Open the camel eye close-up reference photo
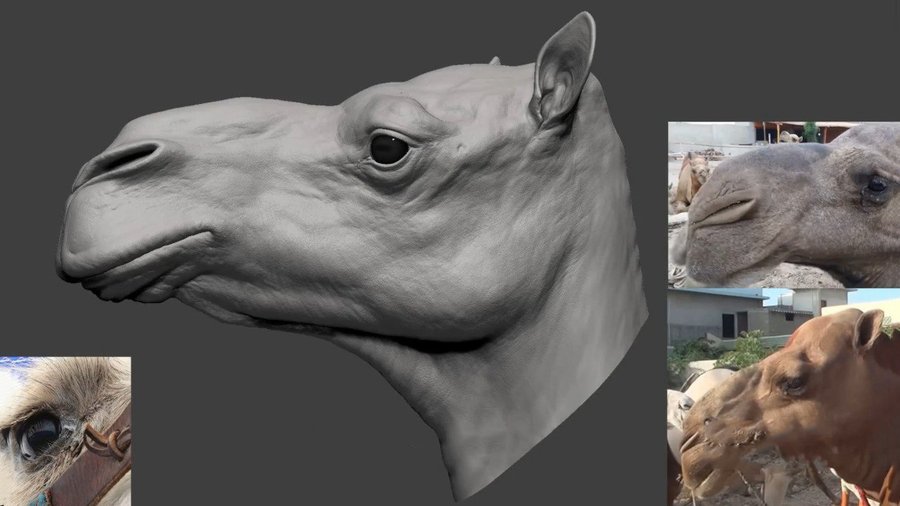The image size is (900, 506). 65,431
